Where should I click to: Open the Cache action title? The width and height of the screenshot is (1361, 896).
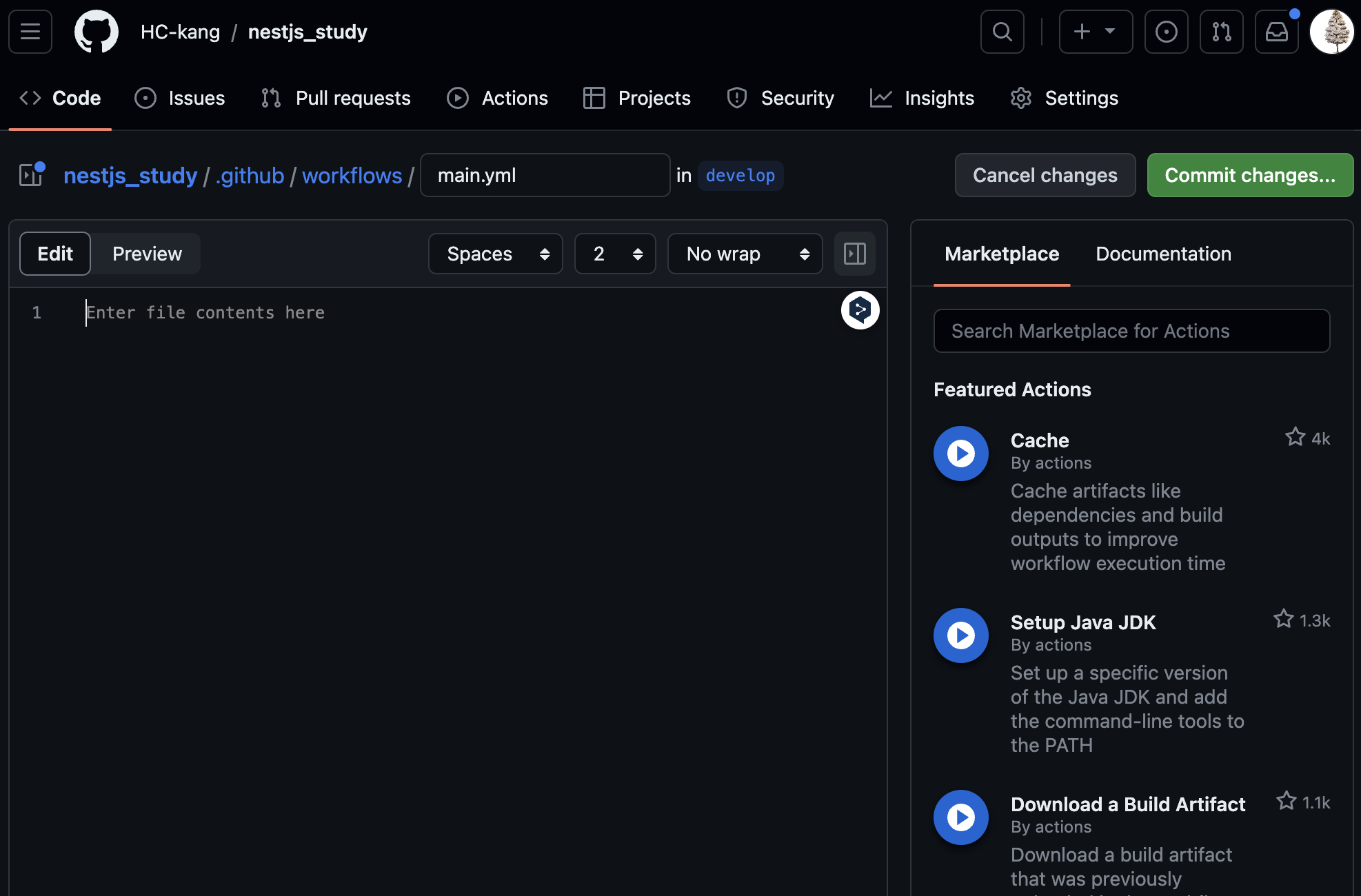pos(1040,440)
